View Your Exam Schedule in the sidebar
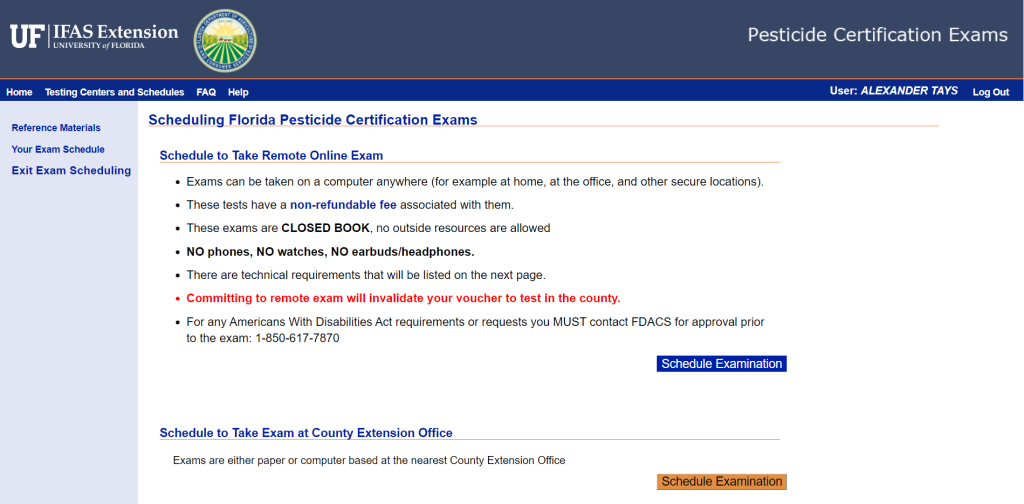 pyautogui.click(x=58, y=149)
